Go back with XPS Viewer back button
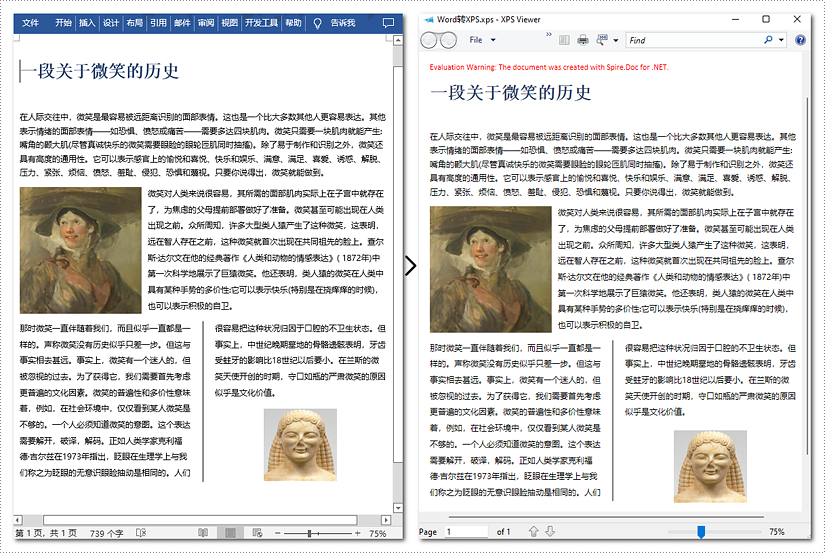The width and height of the screenshot is (825, 553). pyautogui.click(x=429, y=40)
